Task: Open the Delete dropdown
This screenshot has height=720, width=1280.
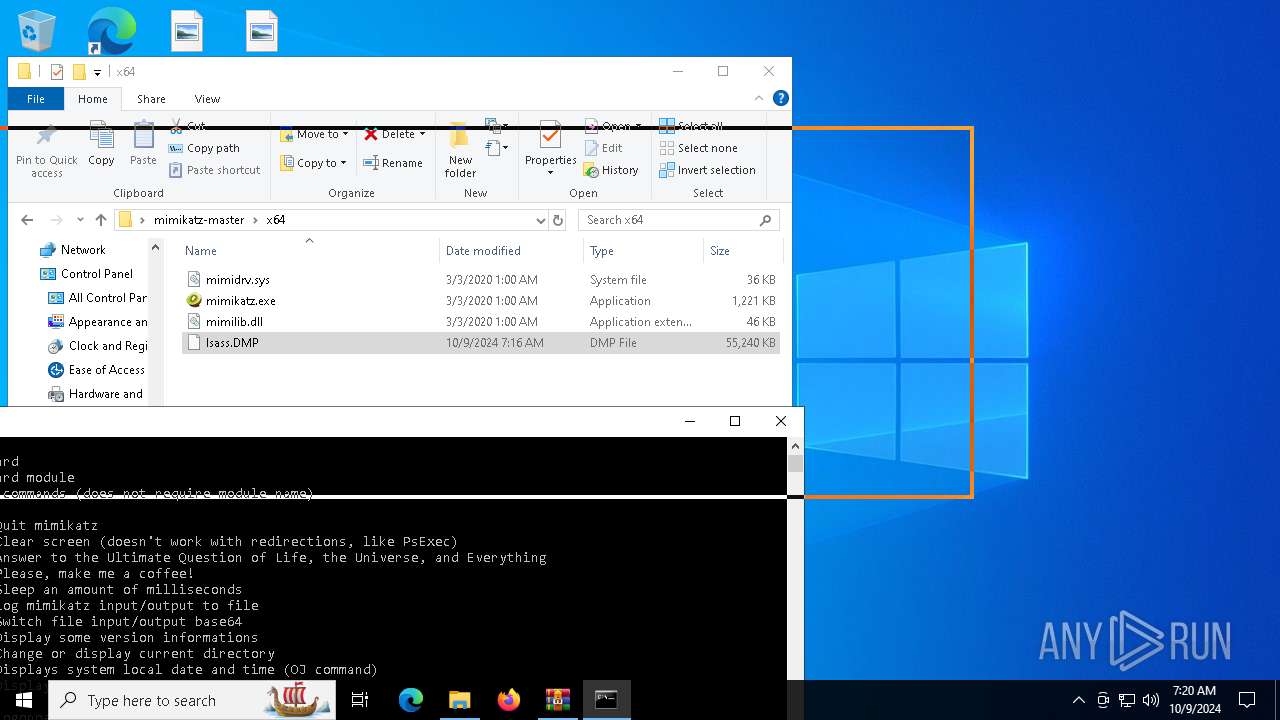Action: (x=395, y=134)
